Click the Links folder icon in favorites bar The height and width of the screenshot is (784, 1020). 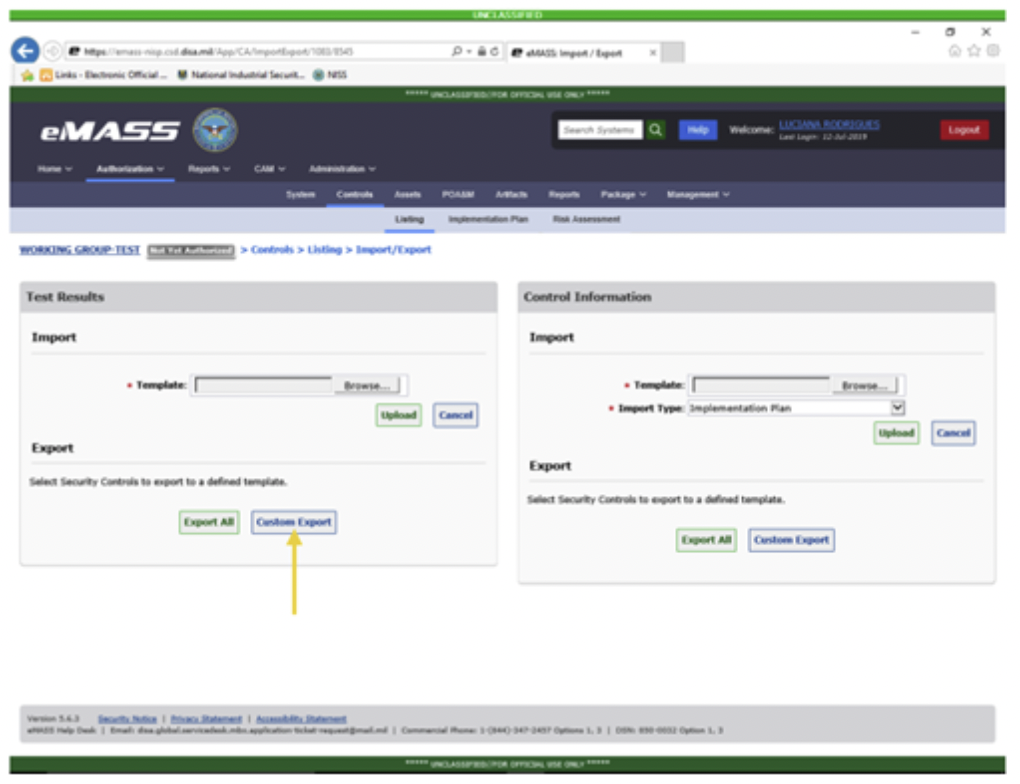[45, 72]
